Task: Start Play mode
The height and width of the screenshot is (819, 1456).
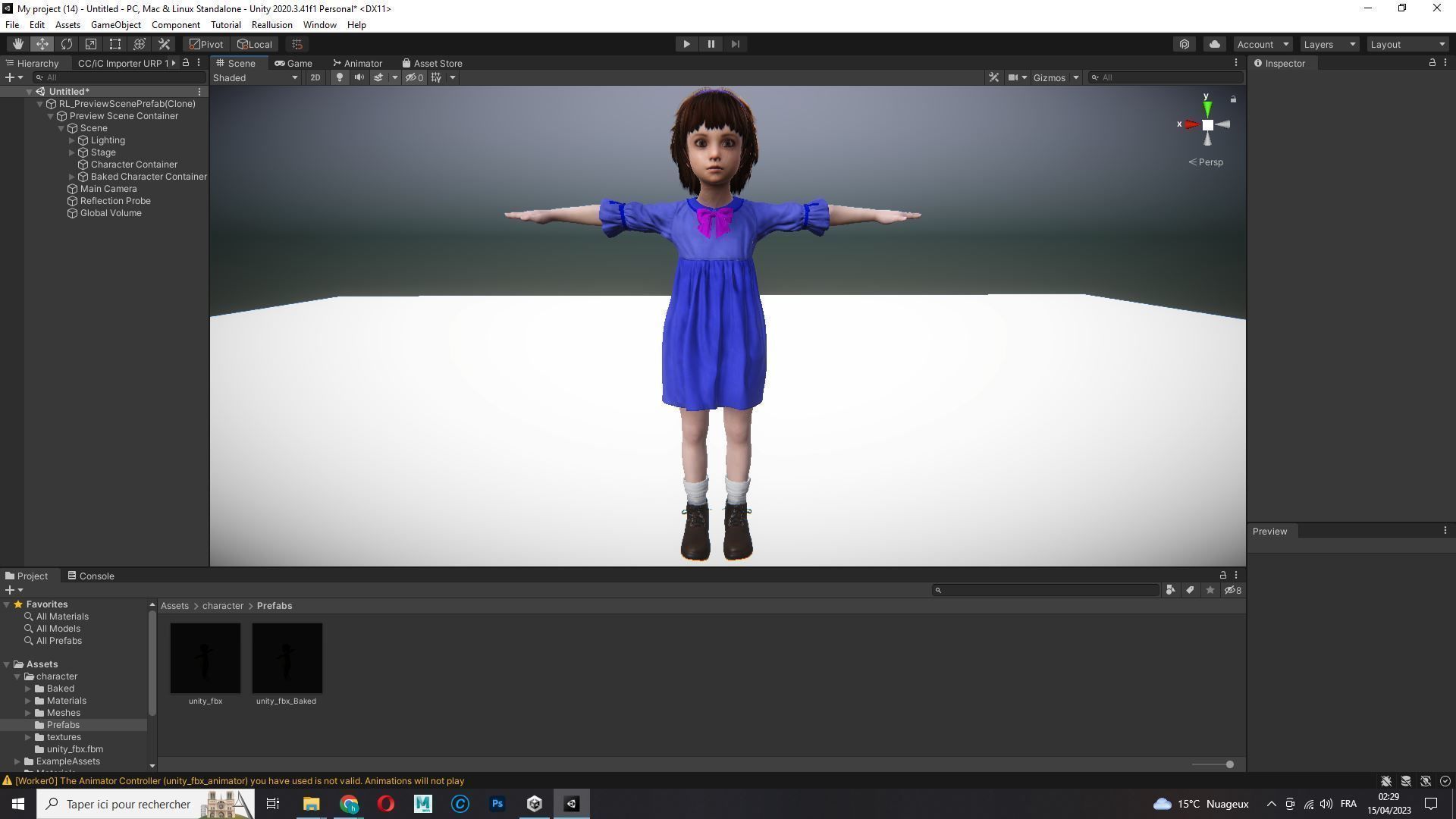Action: pos(686,44)
